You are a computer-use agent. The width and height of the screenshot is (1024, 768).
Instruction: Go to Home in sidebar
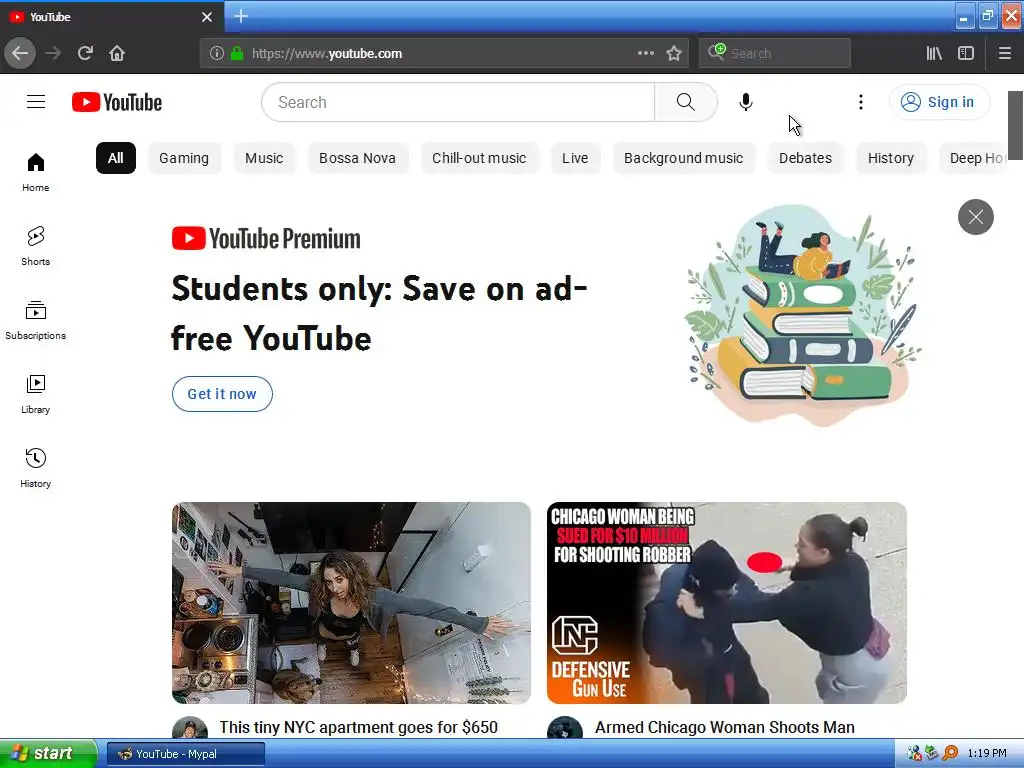(x=36, y=172)
